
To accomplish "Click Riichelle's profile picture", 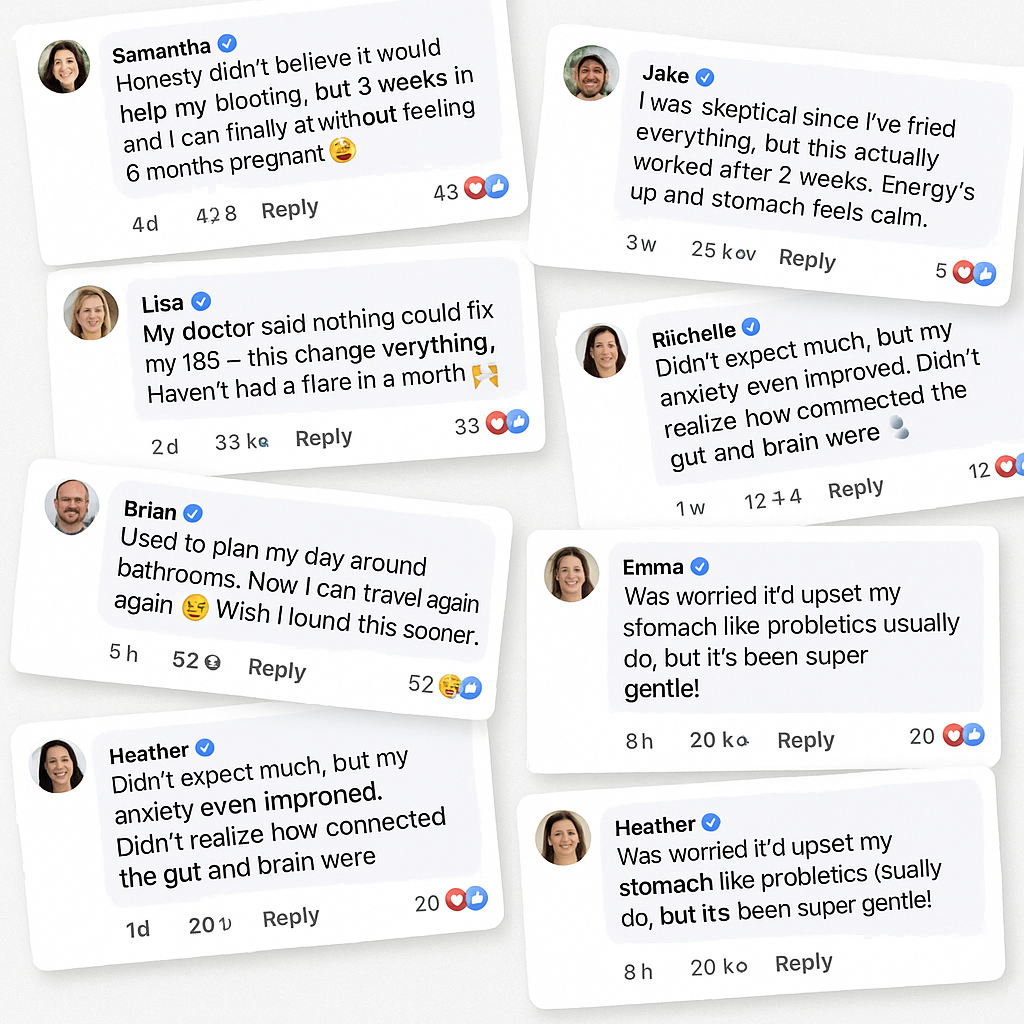I will point(602,351).
